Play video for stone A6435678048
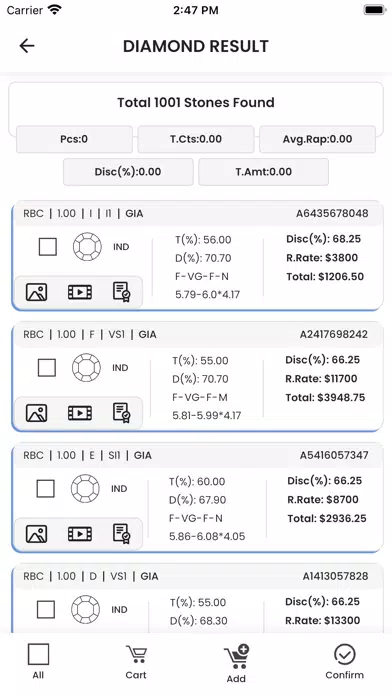The height and width of the screenshot is (696, 392). tap(80, 292)
